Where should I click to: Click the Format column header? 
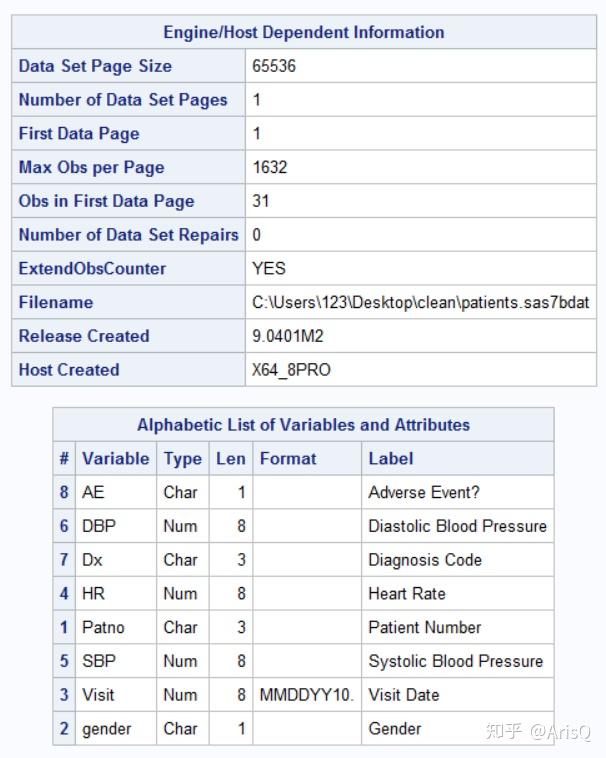[288, 459]
